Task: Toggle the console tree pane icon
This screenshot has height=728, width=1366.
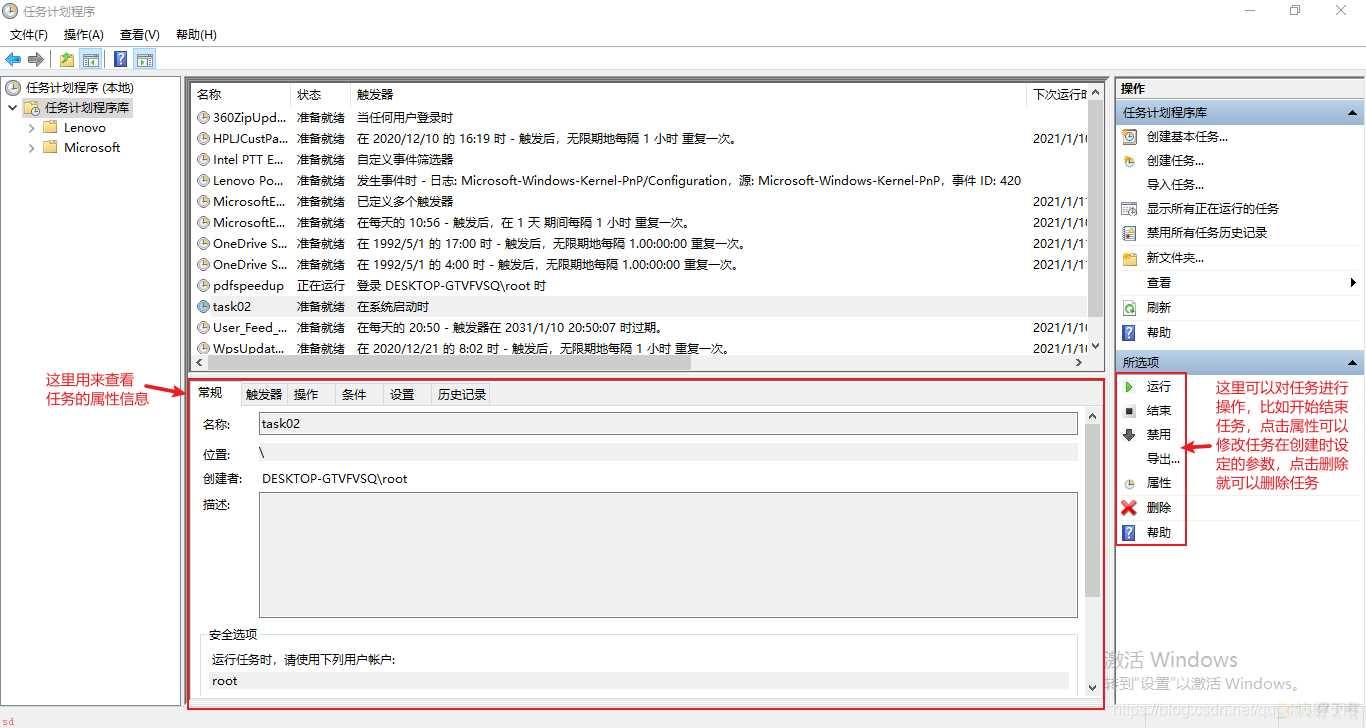Action: (x=91, y=59)
